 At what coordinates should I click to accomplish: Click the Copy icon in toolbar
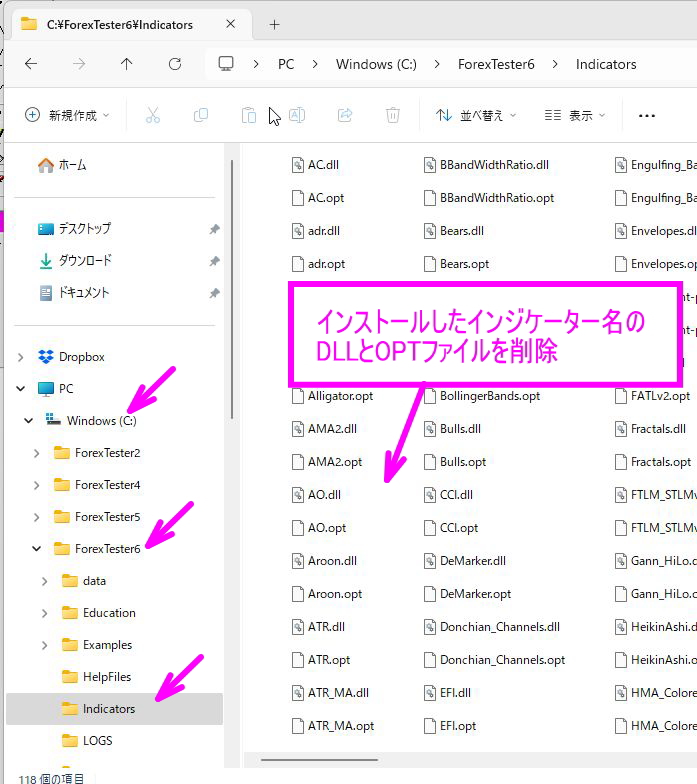coord(201,116)
